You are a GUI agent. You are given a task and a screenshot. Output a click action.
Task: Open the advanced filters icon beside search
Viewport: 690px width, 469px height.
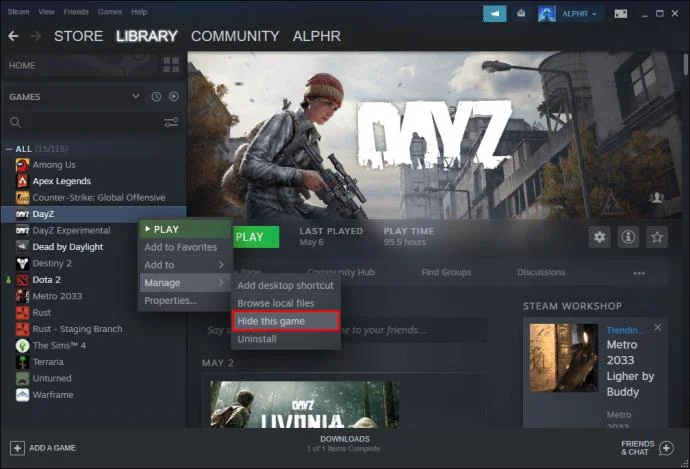pos(171,122)
